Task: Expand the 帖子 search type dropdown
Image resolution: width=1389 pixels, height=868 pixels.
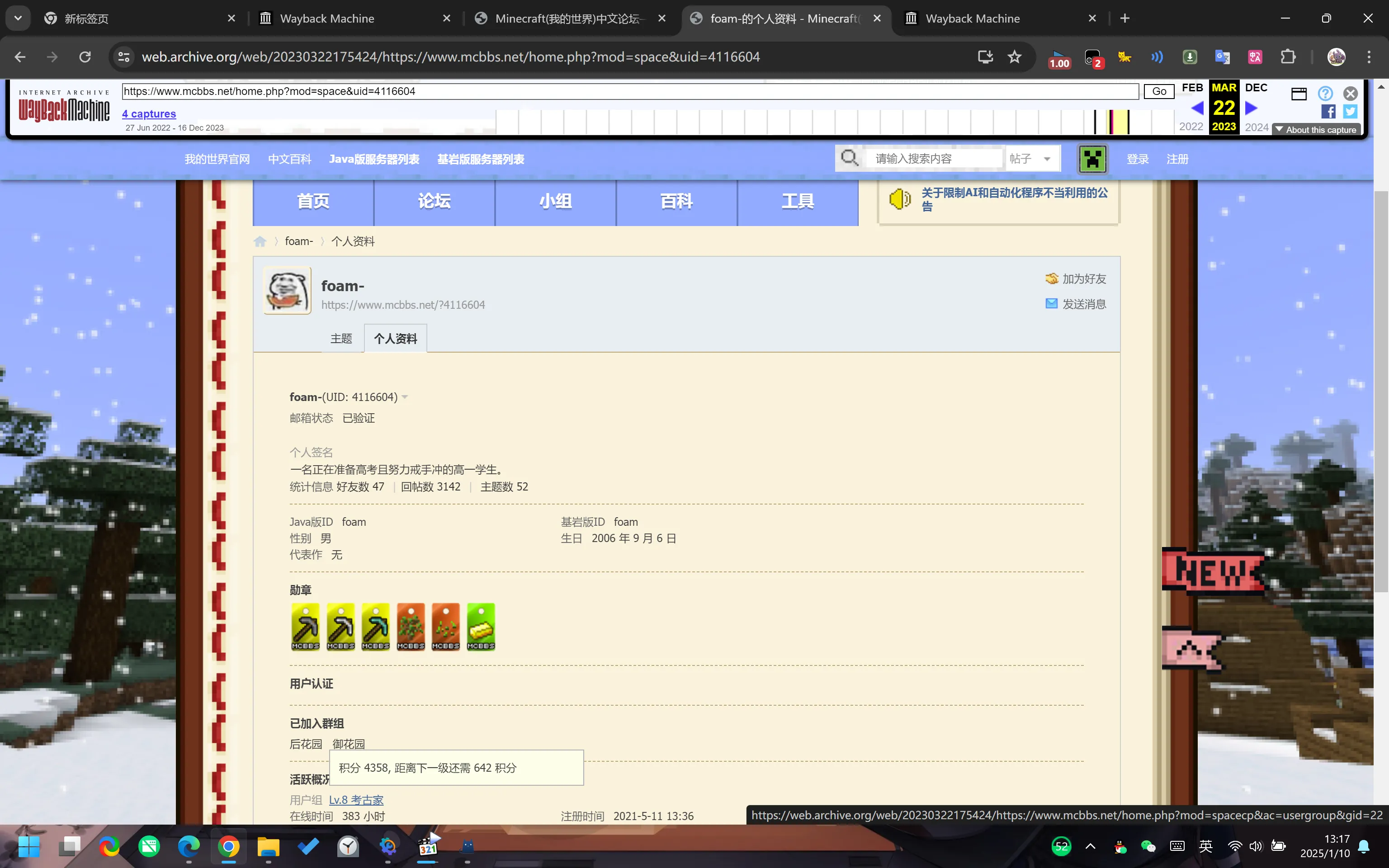Action: (x=1047, y=159)
